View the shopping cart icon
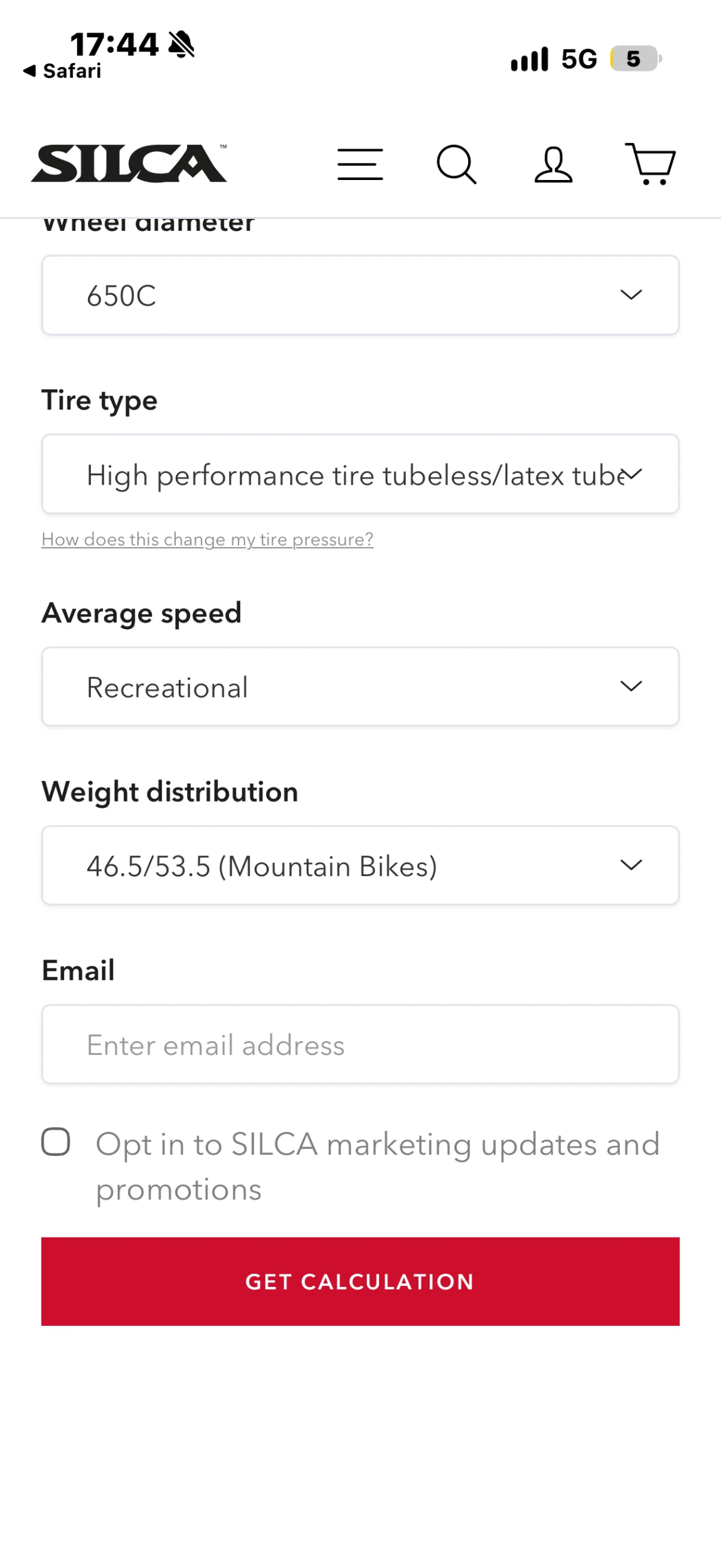 pos(651,164)
